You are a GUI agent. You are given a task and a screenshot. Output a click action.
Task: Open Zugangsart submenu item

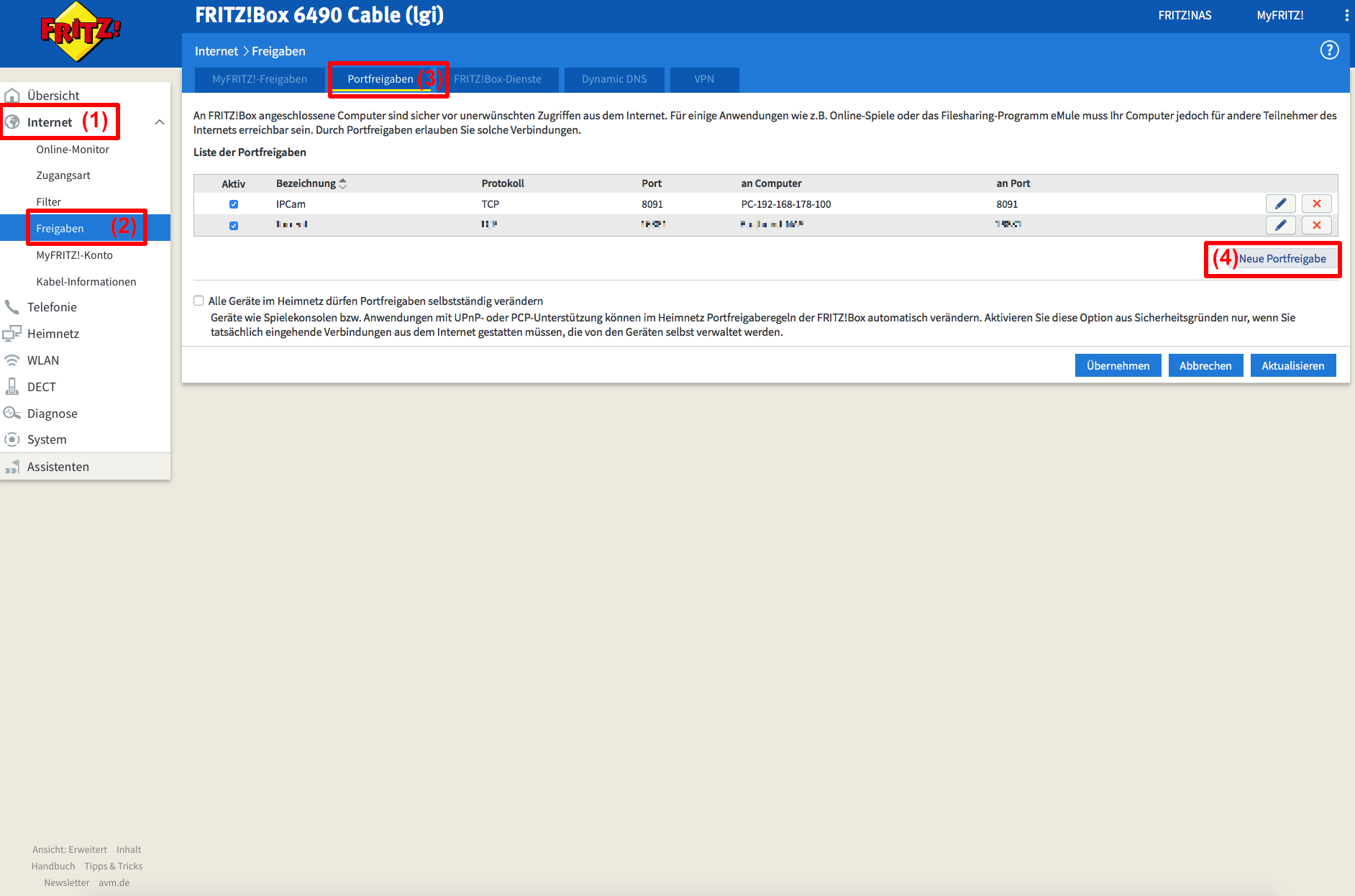[x=63, y=175]
